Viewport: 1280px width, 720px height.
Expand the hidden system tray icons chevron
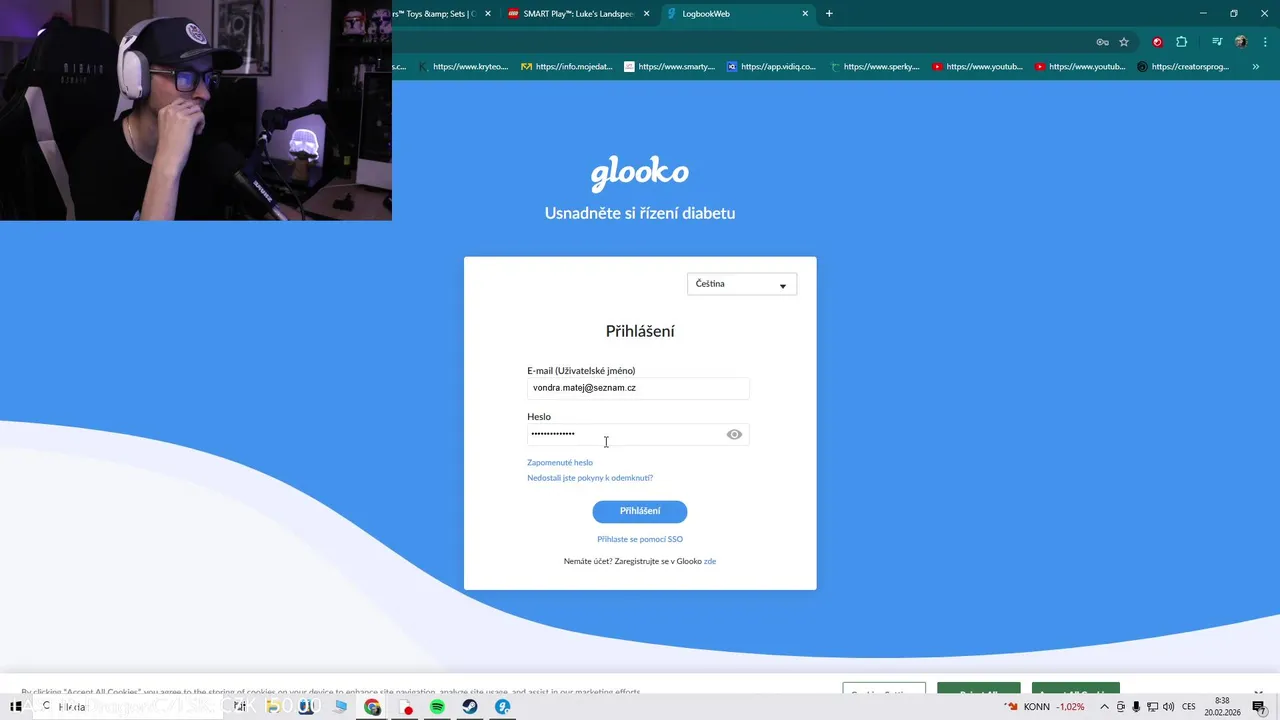pyautogui.click(x=1104, y=707)
